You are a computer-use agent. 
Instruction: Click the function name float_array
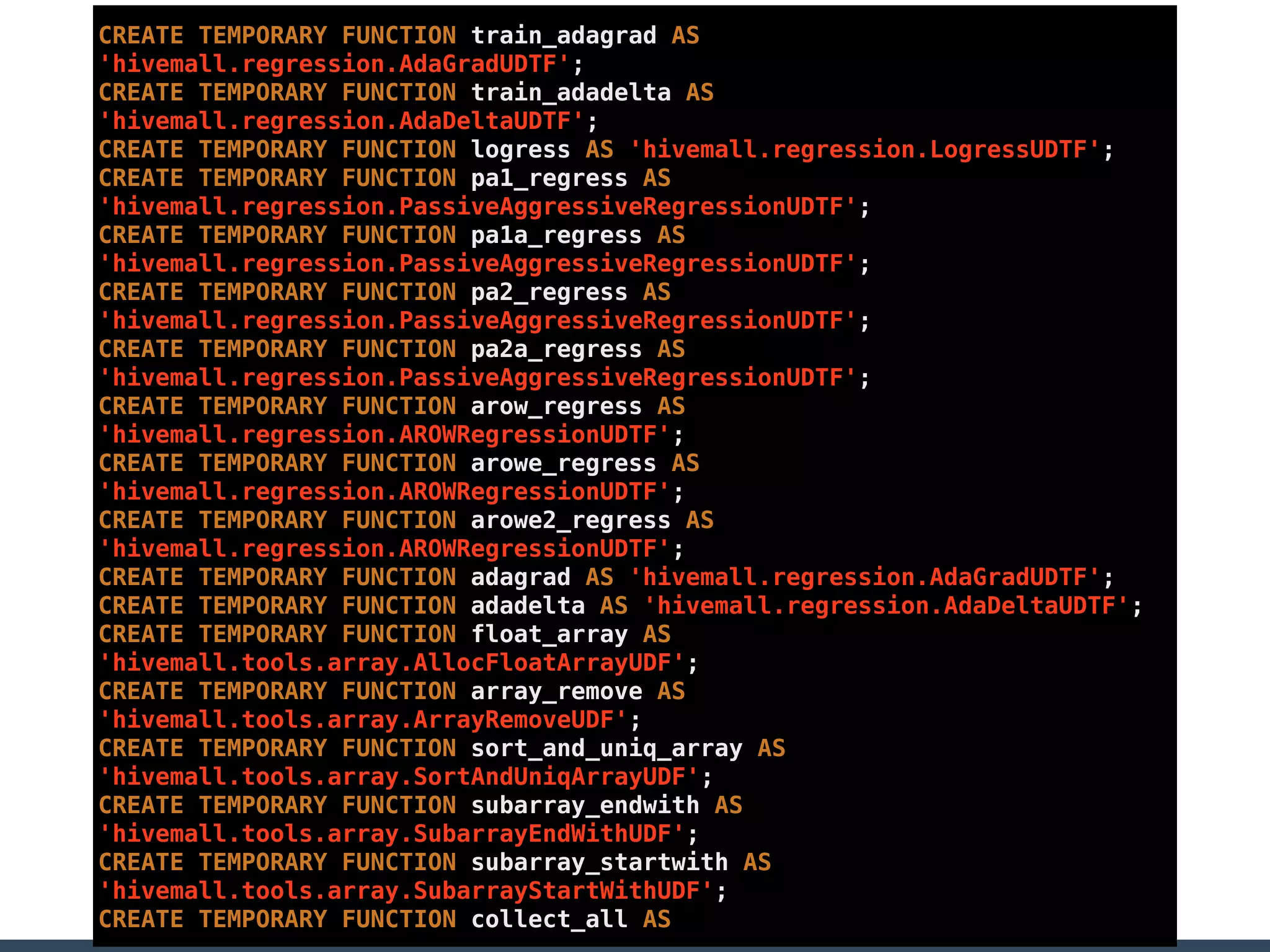[549, 635]
